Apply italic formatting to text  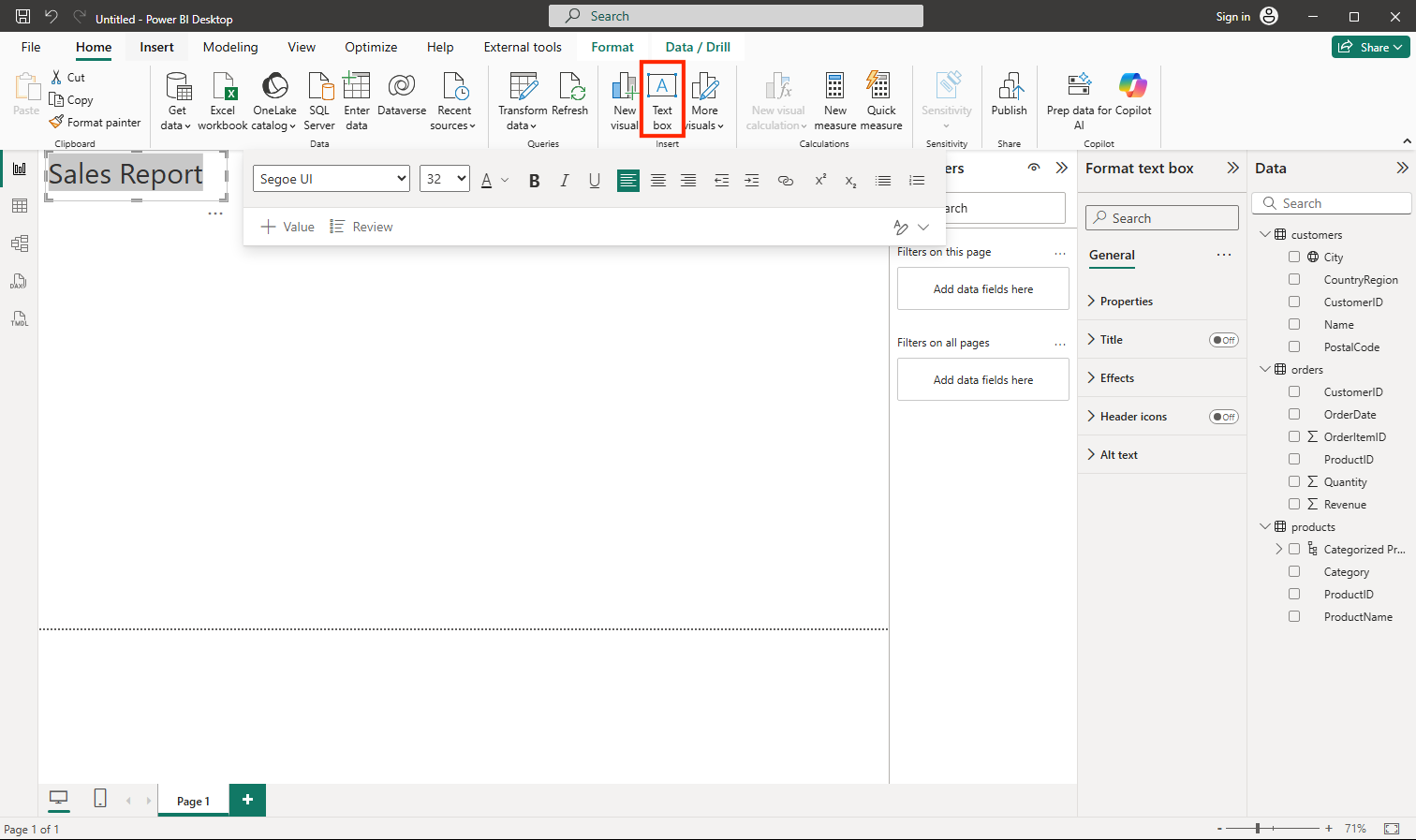click(564, 181)
